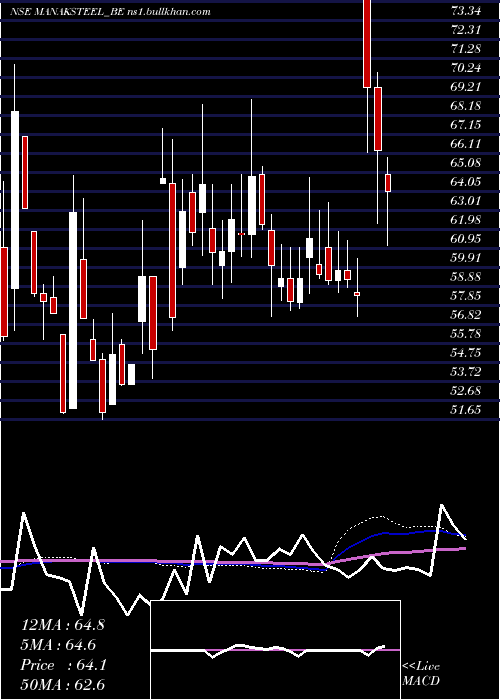Click the 73.34 price axis label

466,10
